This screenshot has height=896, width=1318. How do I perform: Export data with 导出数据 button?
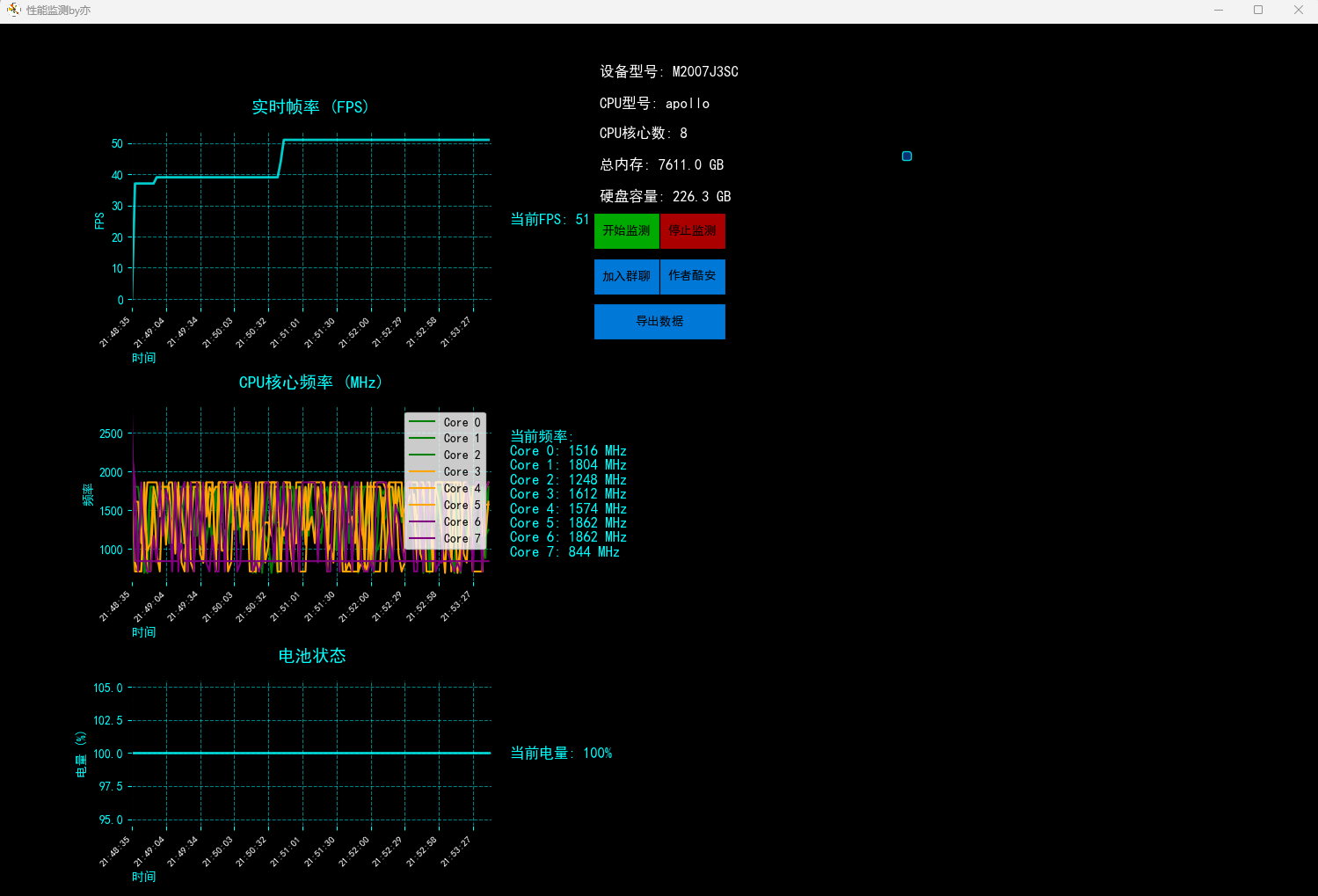pos(659,322)
